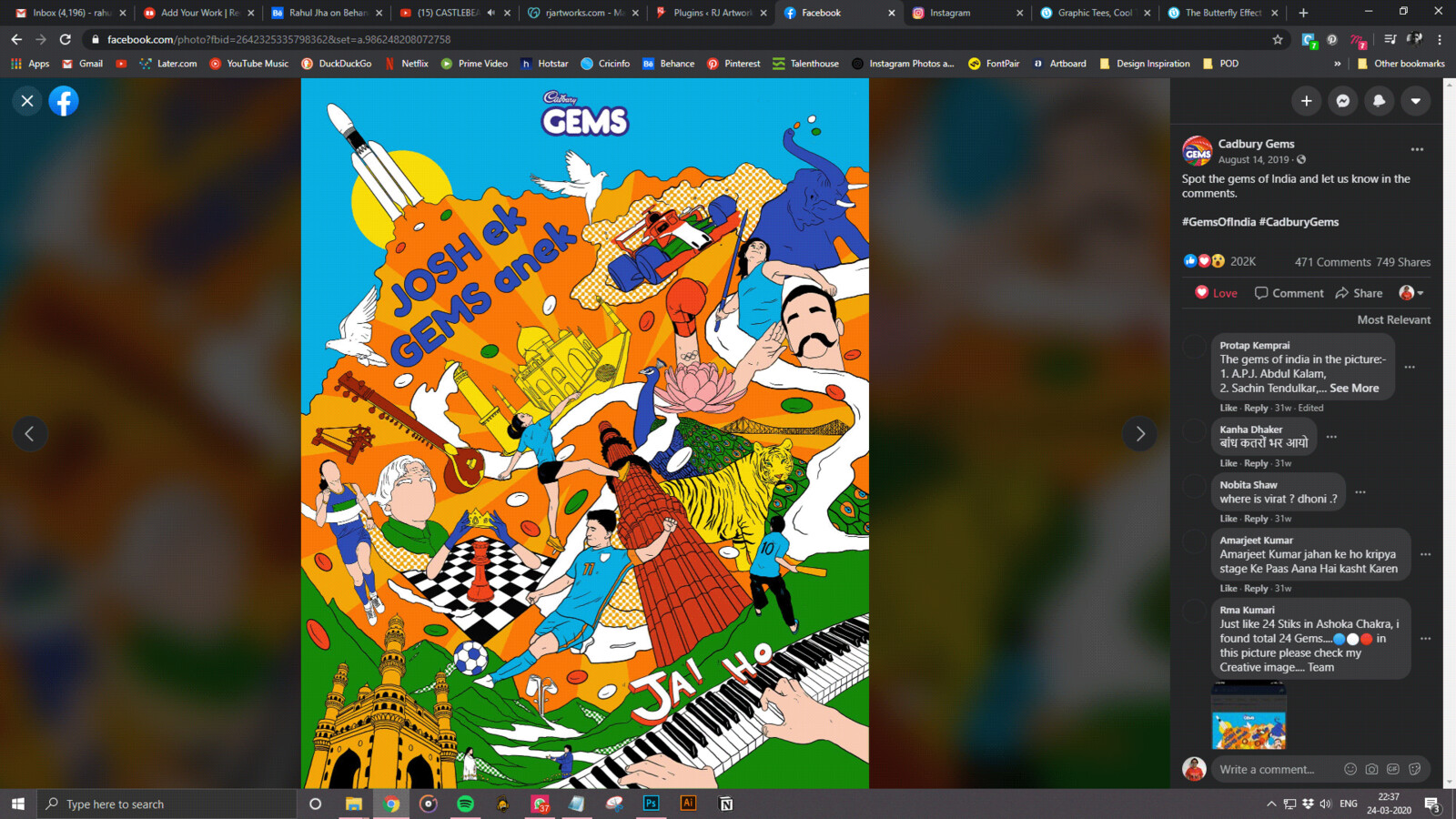This screenshot has height=819, width=1456.
Task: Expand See More in Protap Kemprai's comment
Action: tap(1354, 388)
